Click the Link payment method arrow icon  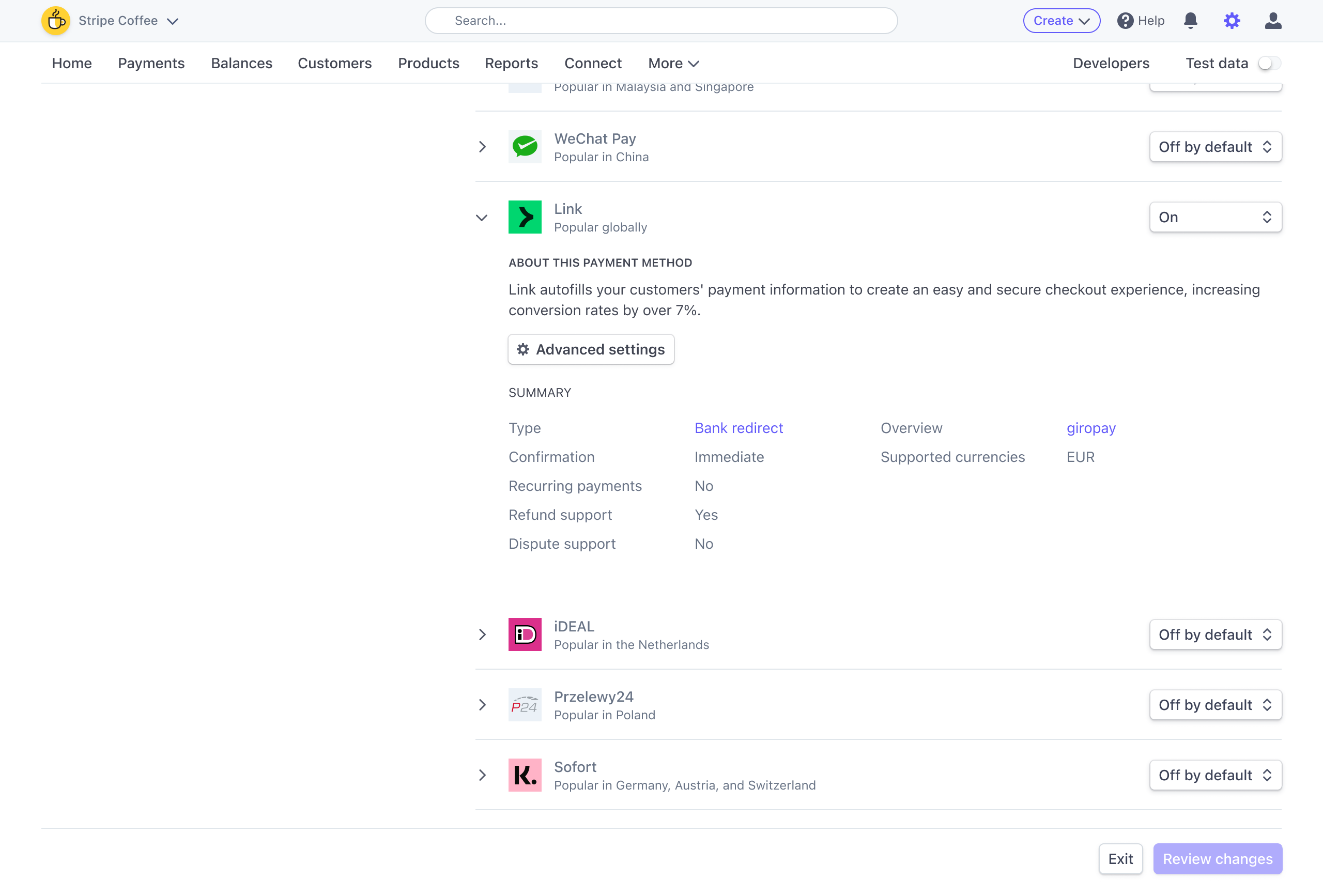click(481, 217)
